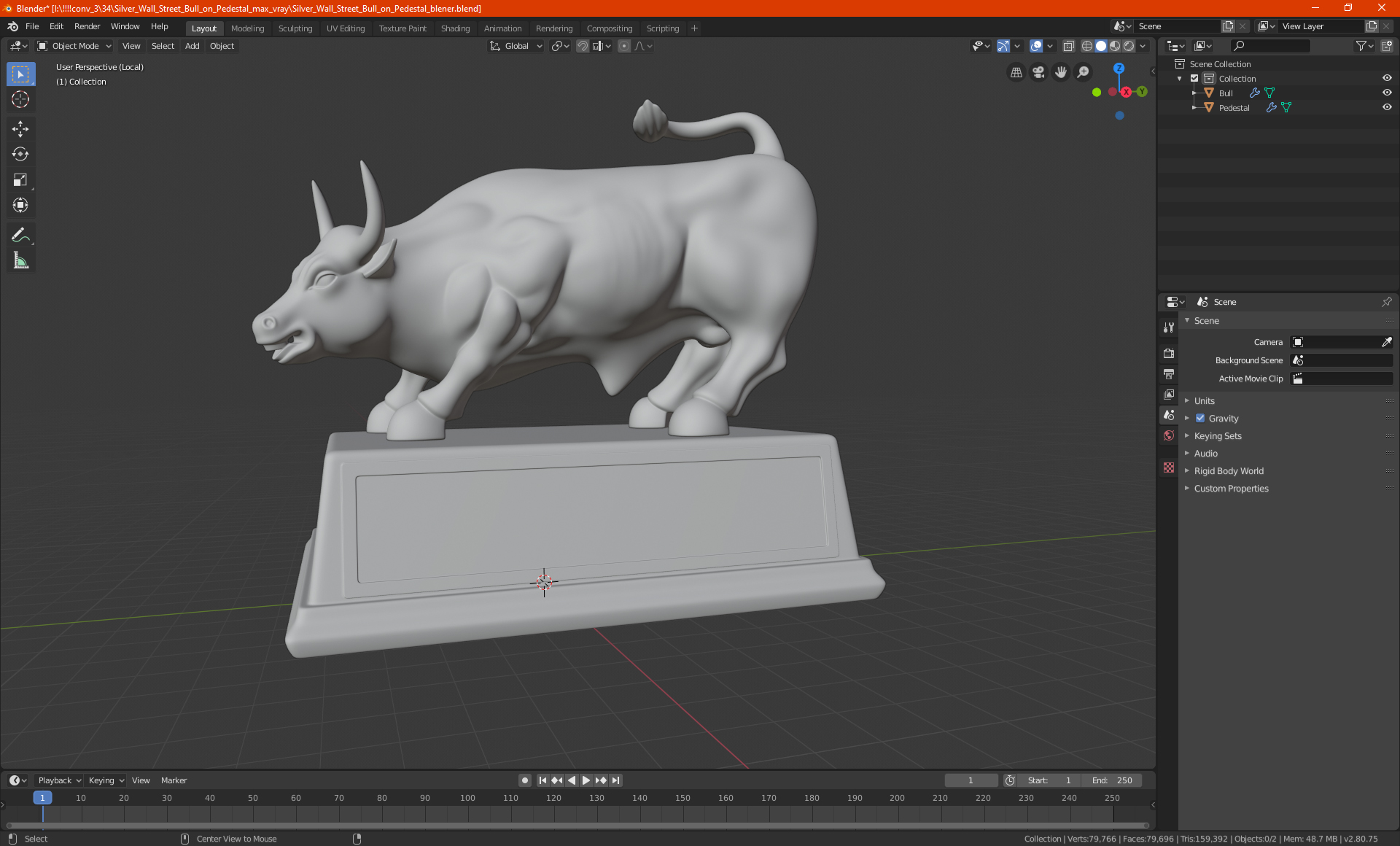Hide the Pedestal object in viewport
The height and width of the screenshot is (846, 1400).
pos(1387,107)
